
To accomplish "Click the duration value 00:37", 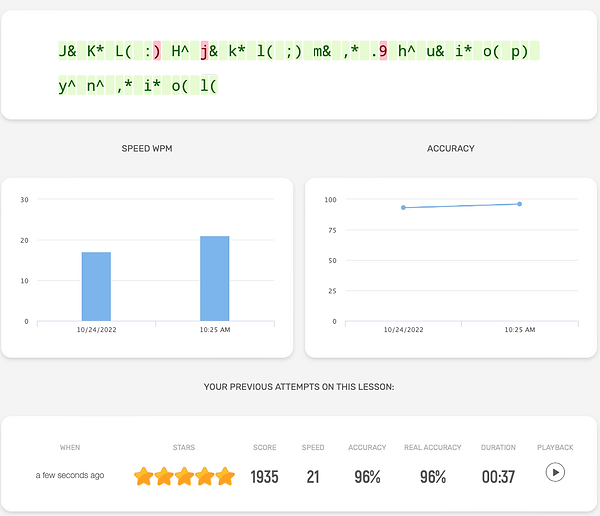I will point(498,477).
